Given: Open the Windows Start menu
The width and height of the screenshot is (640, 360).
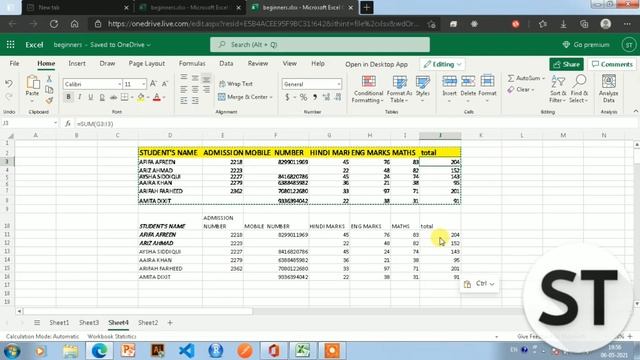Looking at the screenshot, I should click(12, 351).
